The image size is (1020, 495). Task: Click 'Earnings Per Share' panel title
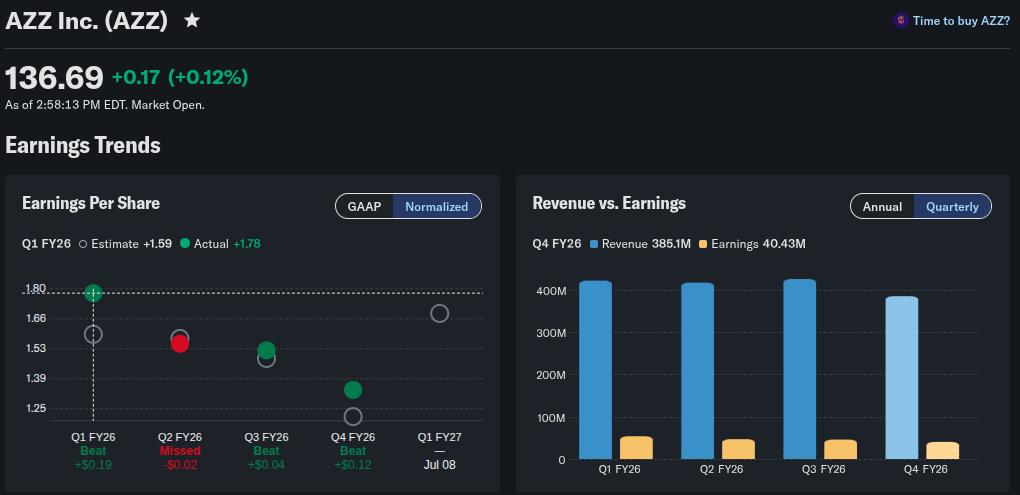pyautogui.click(x=91, y=203)
